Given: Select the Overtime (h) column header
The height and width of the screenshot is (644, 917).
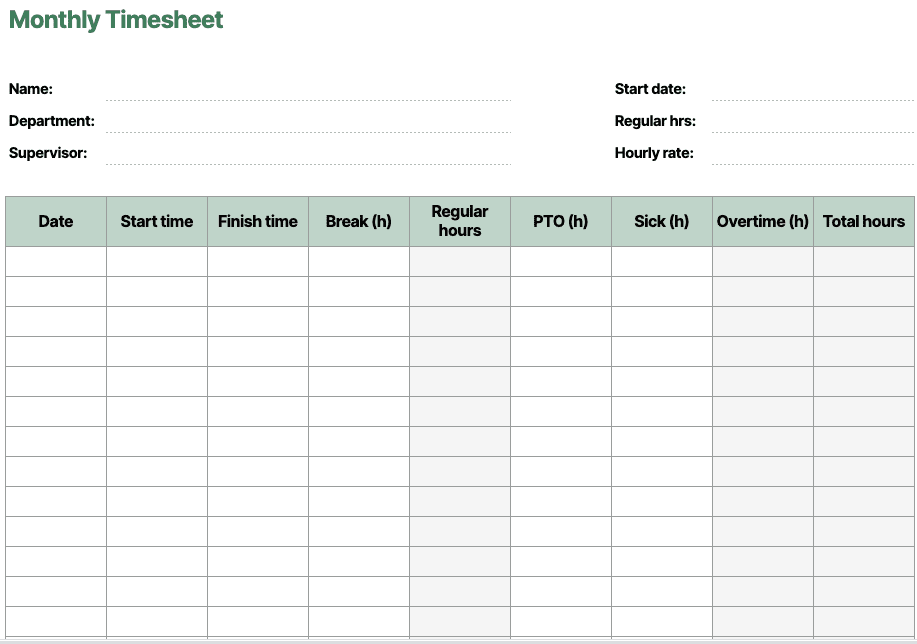Looking at the screenshot, I should click(763, 221).
